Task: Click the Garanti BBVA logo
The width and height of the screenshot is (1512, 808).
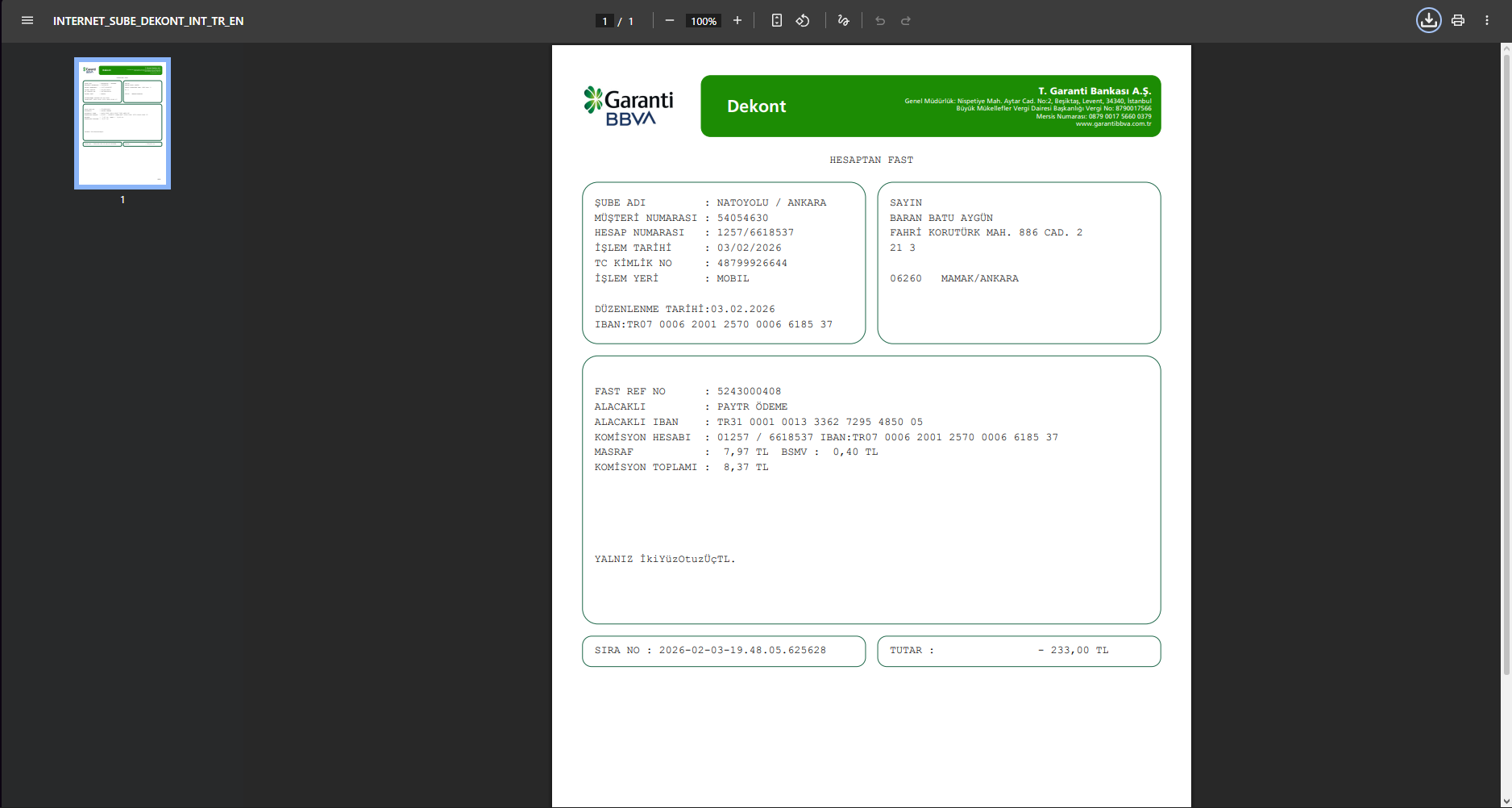Action: (x=629, y=106)
